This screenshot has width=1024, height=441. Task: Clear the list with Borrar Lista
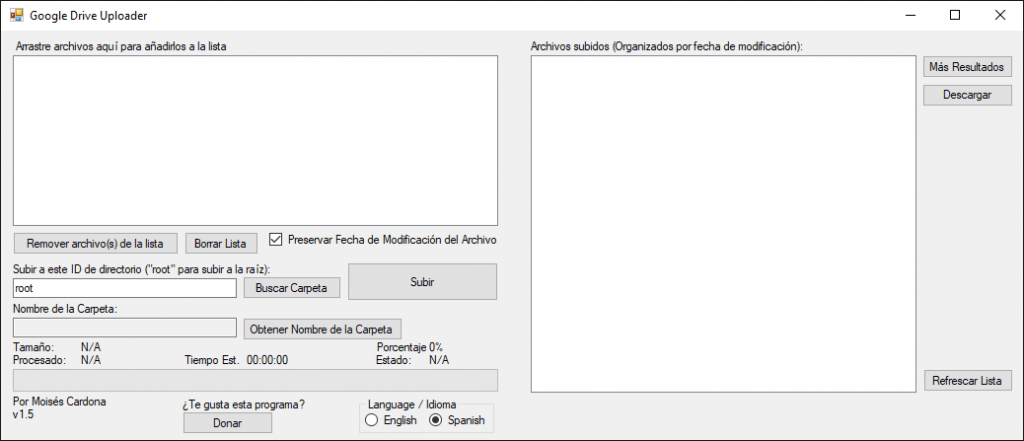pyautogui.click(x=221, y=244)
